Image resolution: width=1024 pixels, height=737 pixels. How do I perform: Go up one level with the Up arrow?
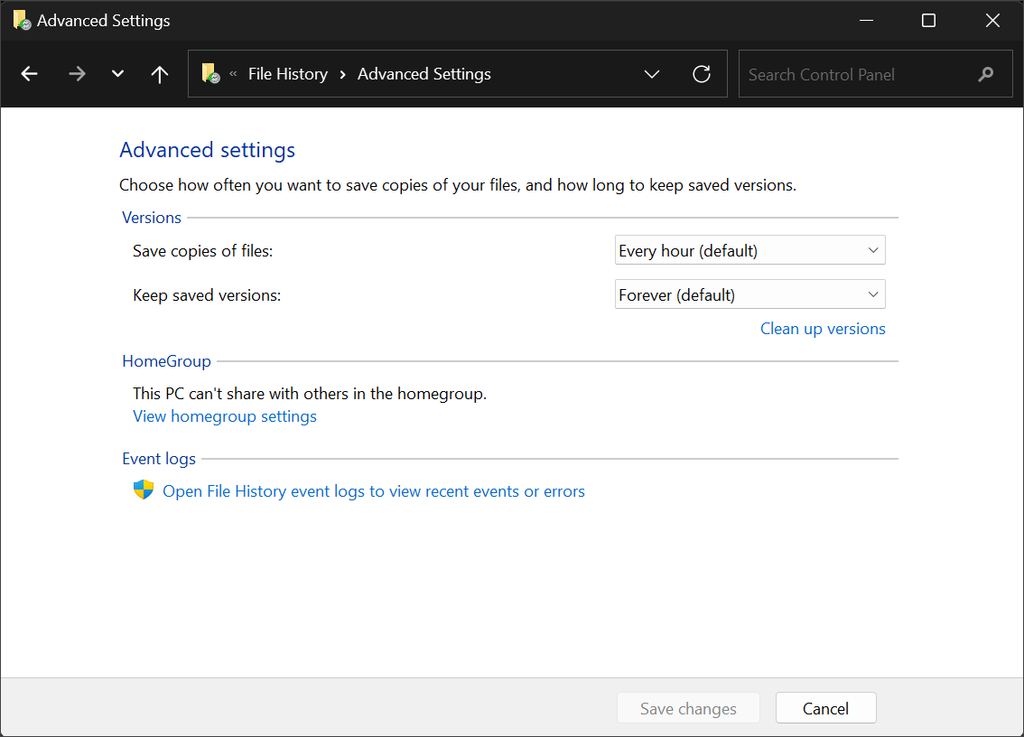pyautogui.click(x=159, y=73)
